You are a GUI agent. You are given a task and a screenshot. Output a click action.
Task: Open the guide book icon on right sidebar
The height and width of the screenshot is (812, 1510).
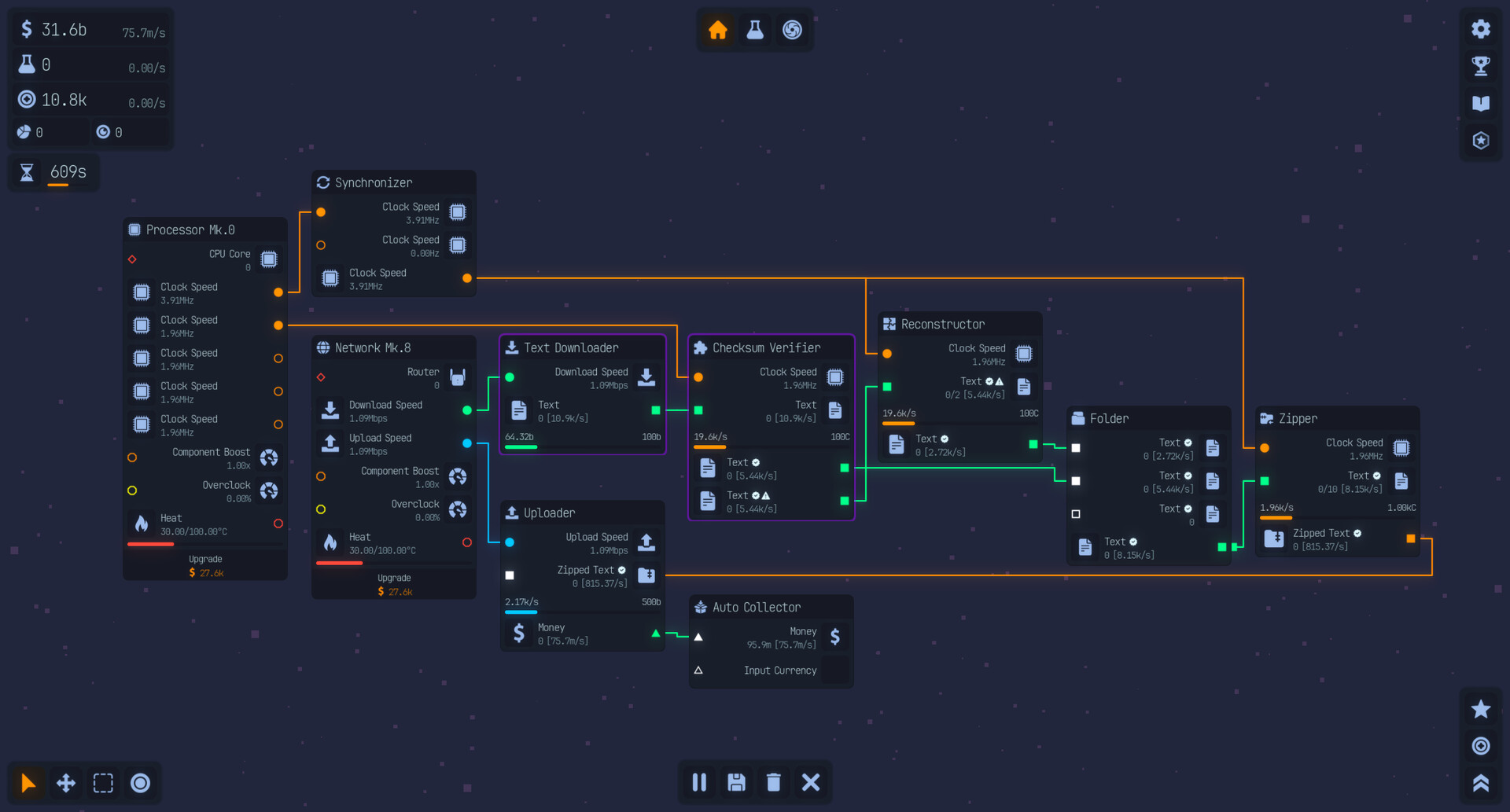pos(1481,103)
